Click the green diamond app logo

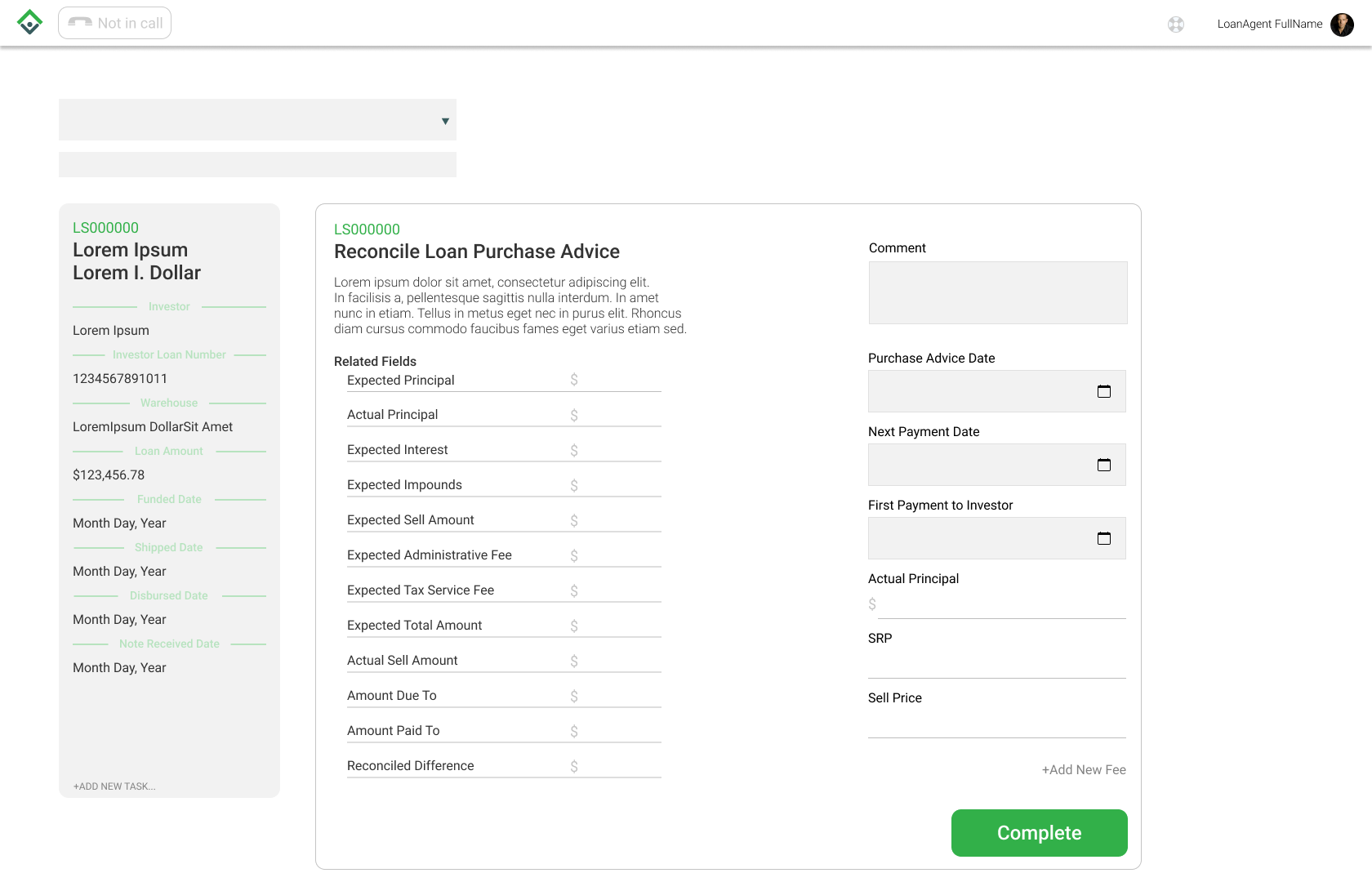tap(29, 22)
